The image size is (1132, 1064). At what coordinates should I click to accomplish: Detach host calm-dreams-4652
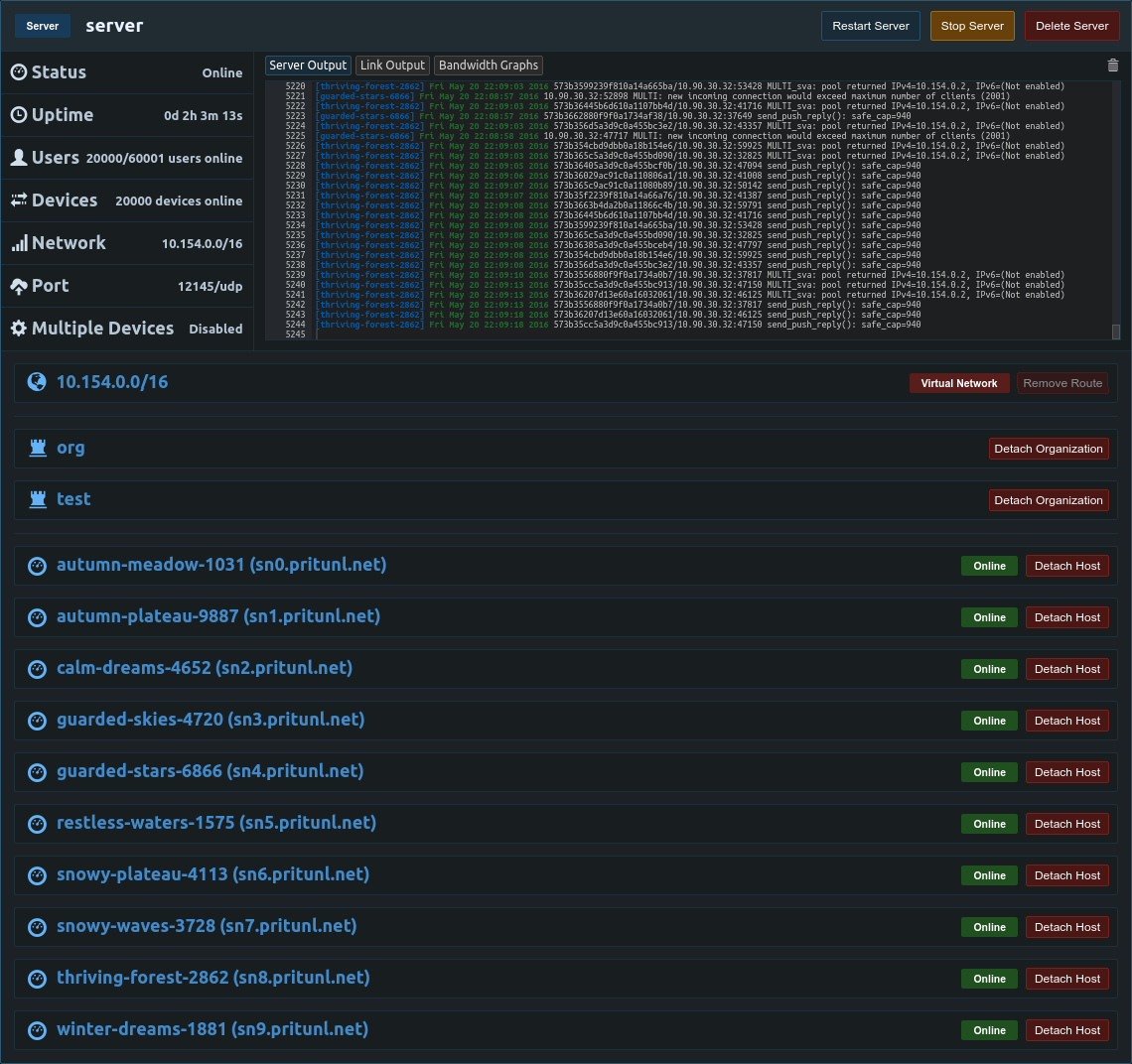[x=1067, y=669]
